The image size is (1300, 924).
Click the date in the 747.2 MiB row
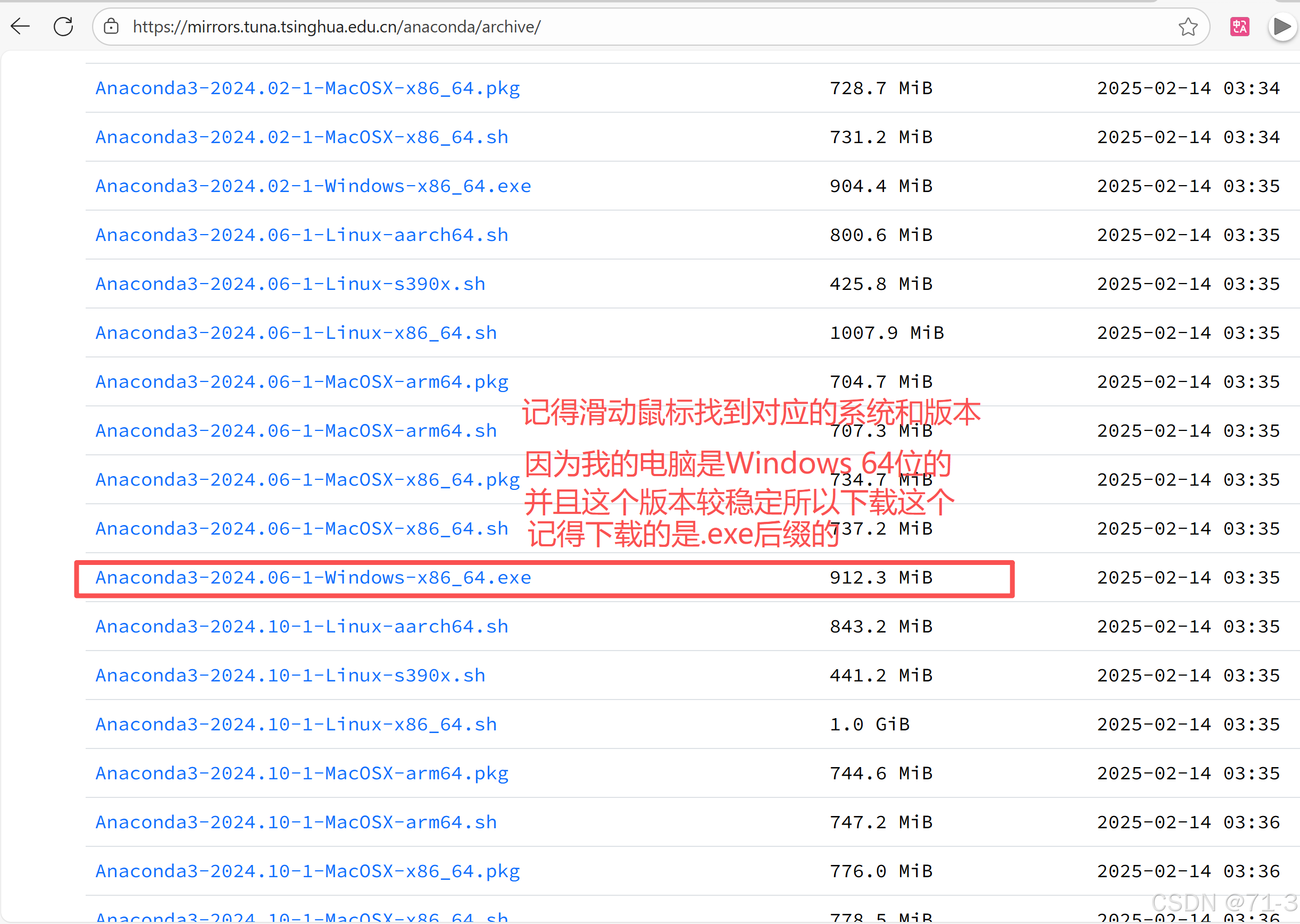1188,822
